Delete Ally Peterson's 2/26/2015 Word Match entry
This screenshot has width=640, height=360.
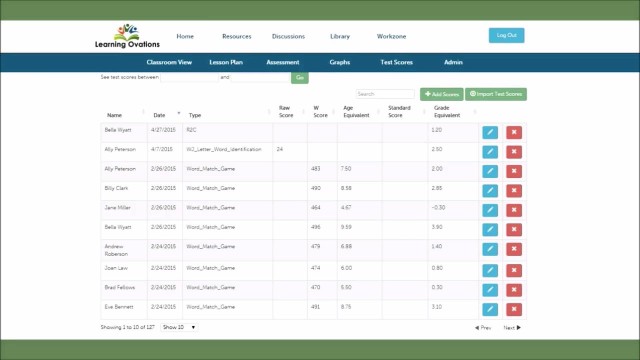514,171
